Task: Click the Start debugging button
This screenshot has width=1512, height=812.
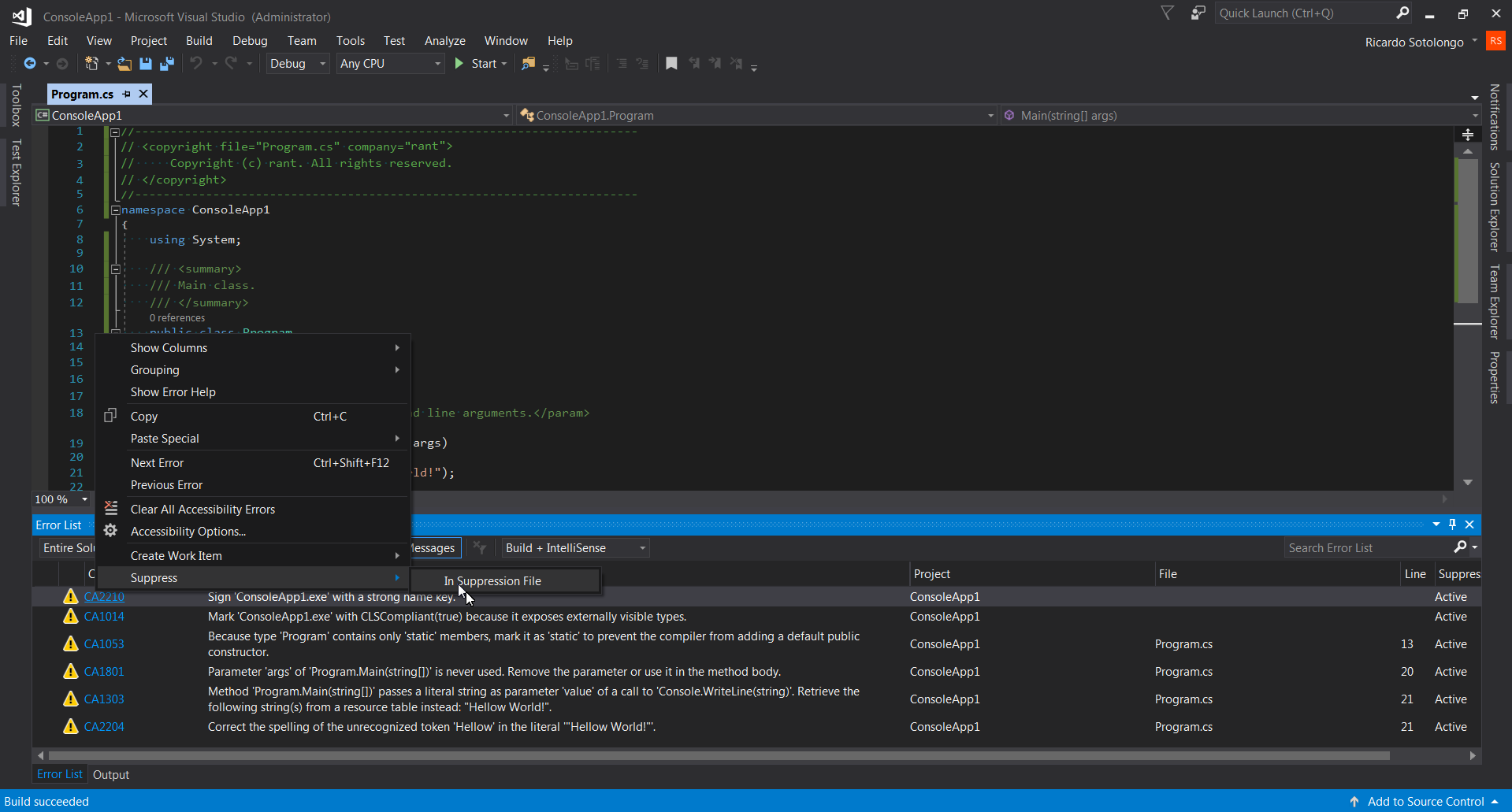Action: click(476, 64)
